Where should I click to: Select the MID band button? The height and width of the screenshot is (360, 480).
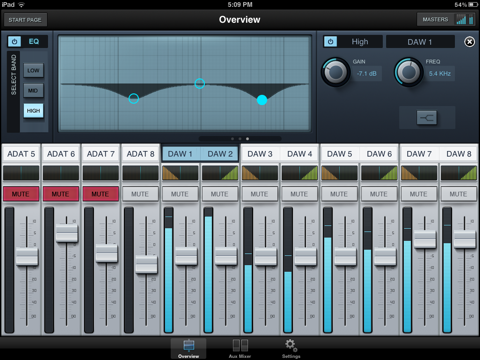pyautogui.click(x=33, y=91)
